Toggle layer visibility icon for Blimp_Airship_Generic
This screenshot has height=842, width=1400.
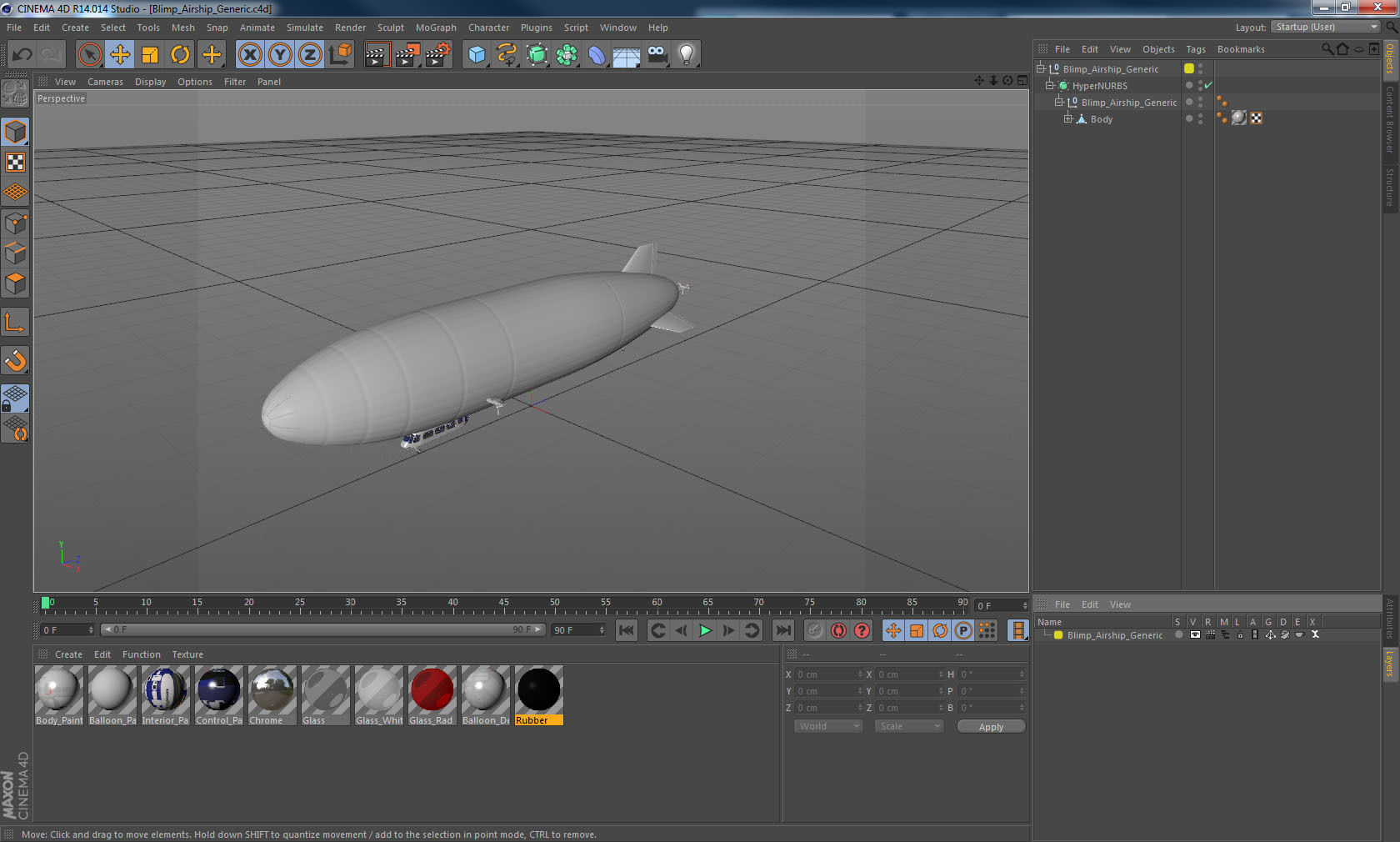[x=1195, y=634]
